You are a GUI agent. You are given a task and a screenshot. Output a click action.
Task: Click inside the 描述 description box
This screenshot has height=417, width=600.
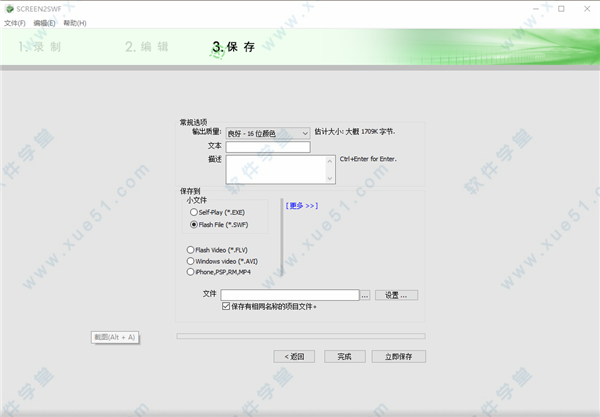280,168
